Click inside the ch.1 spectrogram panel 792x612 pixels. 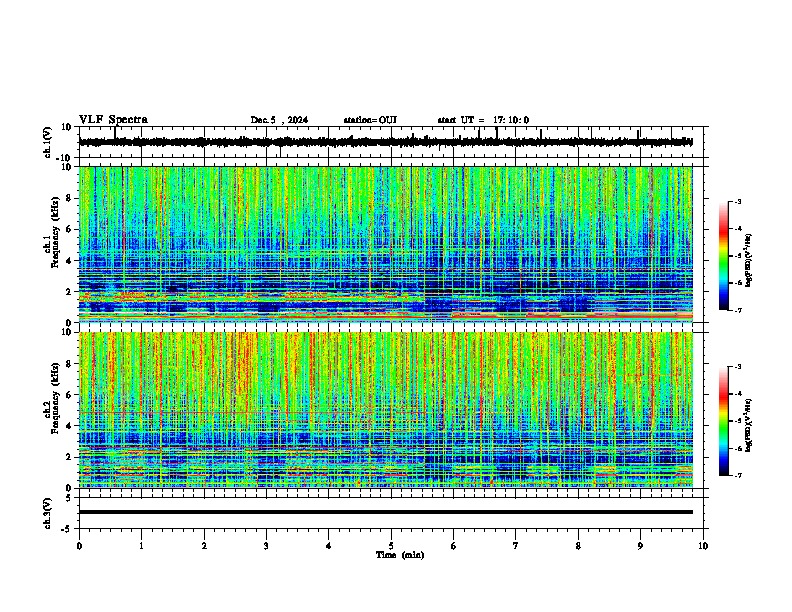click(385, 244)
